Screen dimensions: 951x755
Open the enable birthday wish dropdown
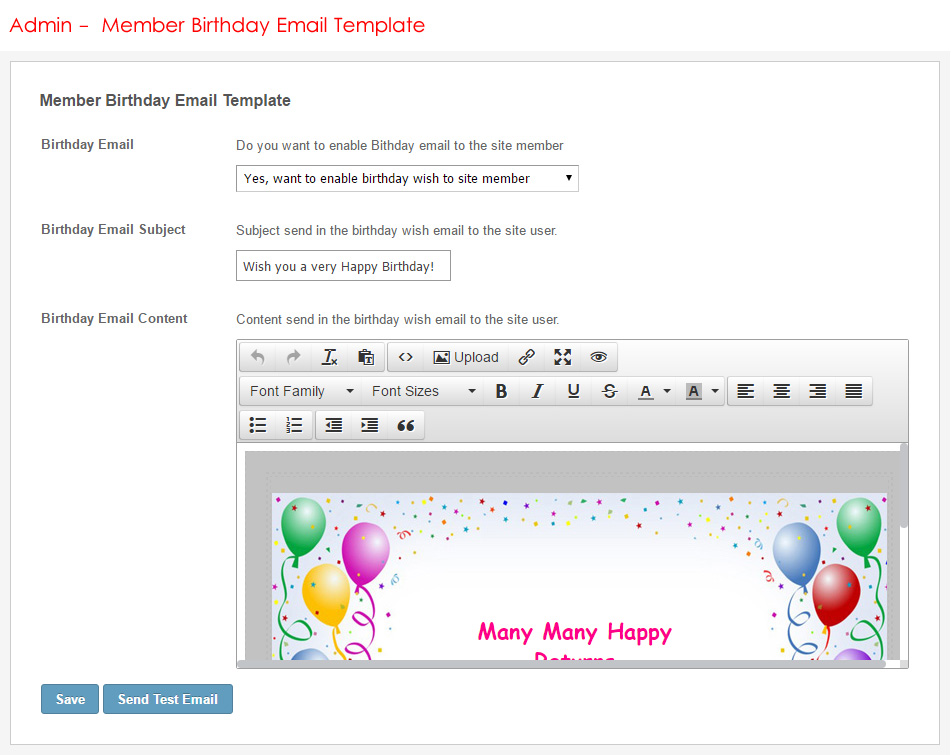pos(407,179)
